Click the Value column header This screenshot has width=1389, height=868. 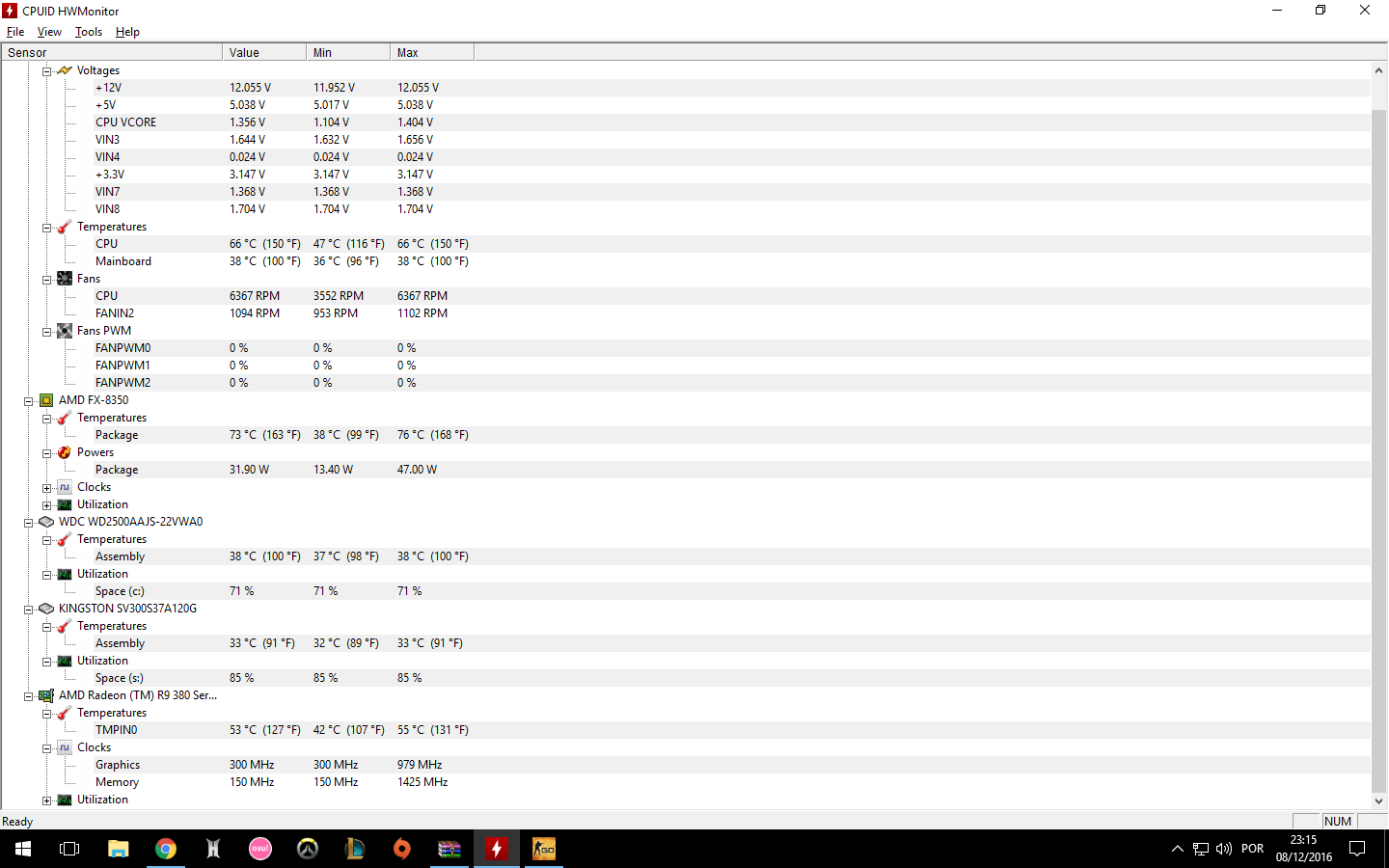tap(264, 52)
